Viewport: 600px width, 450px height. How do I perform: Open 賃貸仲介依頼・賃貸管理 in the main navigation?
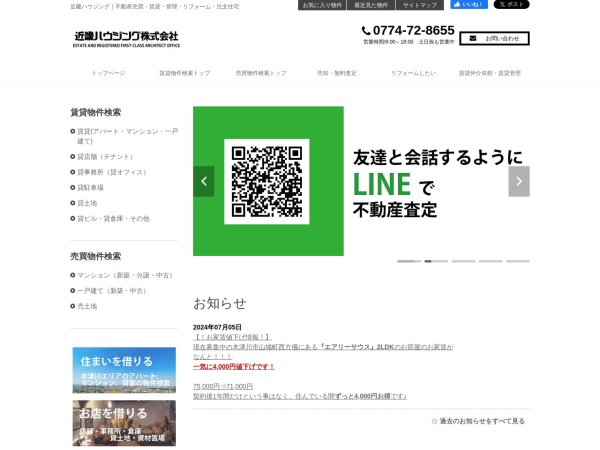click(x=490, y=73)
